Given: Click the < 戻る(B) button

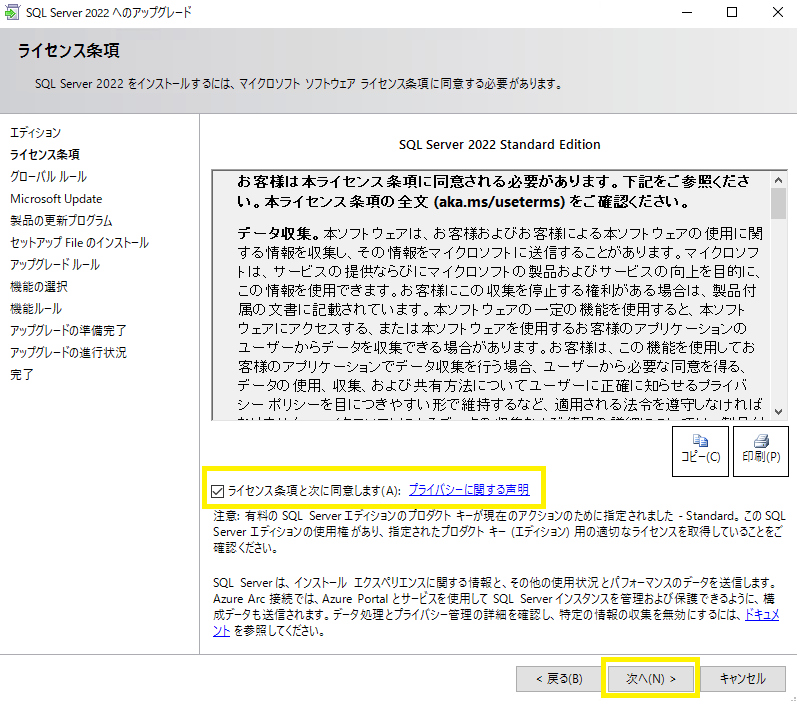Looking at the screenshot, I should (559, 679).
